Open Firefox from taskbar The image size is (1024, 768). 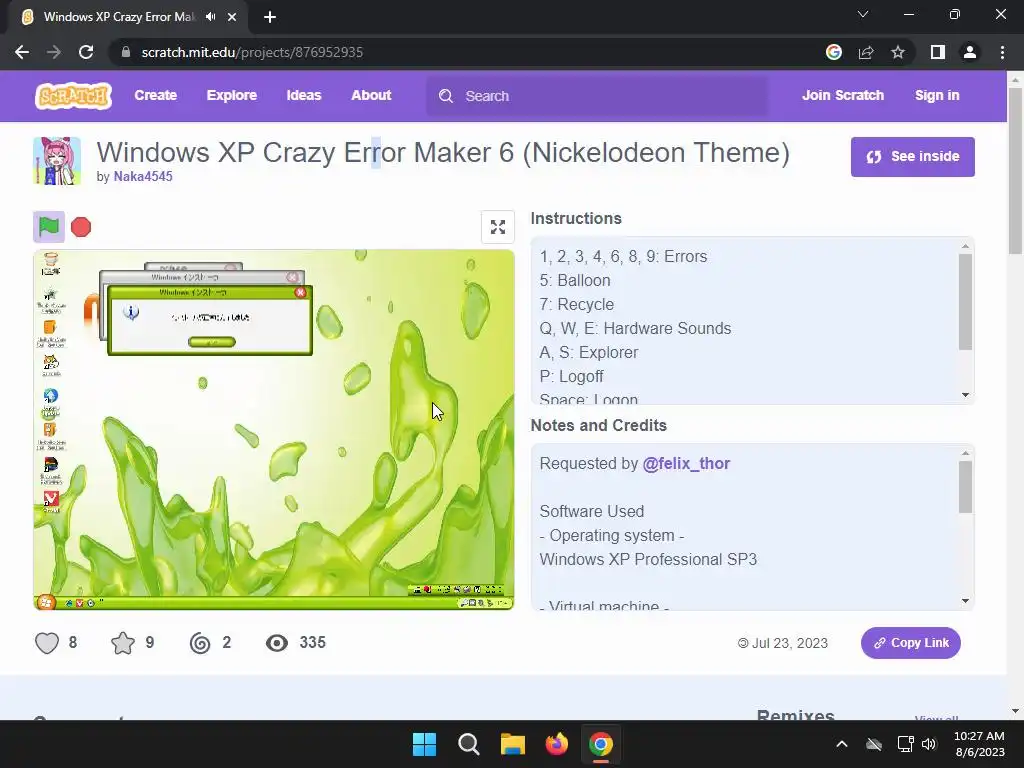[x=557, y=744]
